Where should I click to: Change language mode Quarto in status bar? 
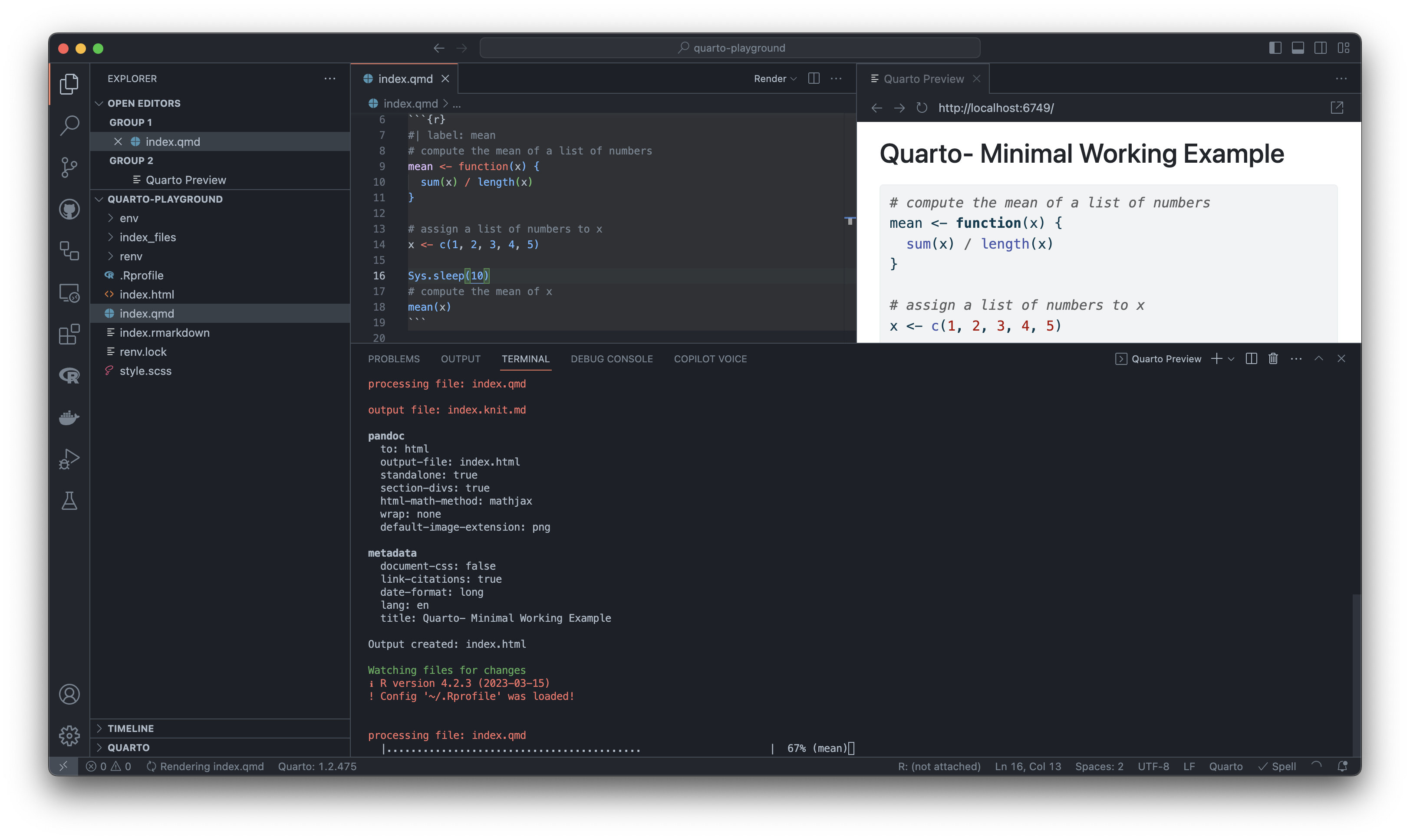click(x=1226, y=766)
